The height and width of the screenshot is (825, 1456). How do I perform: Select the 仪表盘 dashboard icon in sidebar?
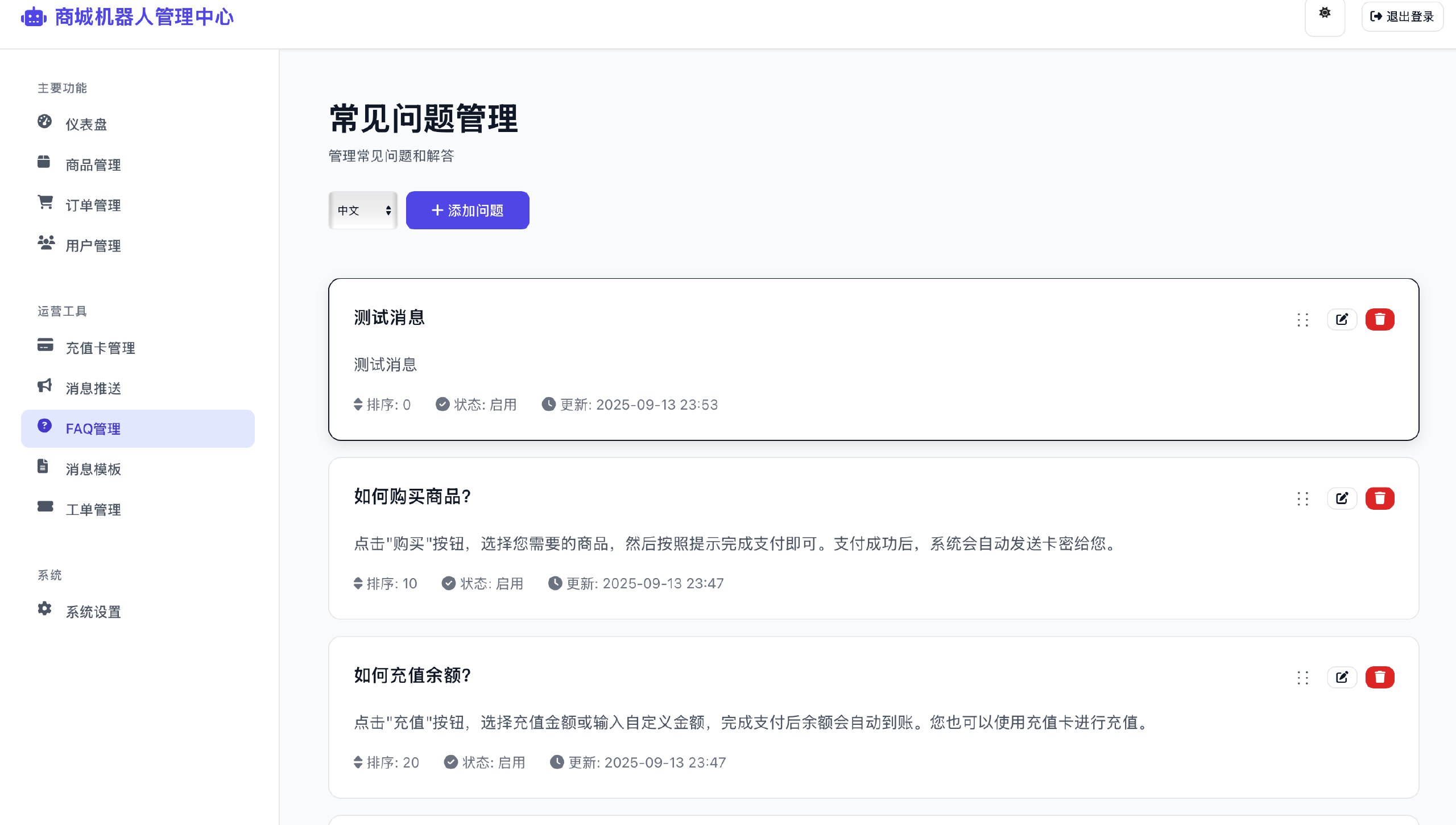click(x=45, y=121)
